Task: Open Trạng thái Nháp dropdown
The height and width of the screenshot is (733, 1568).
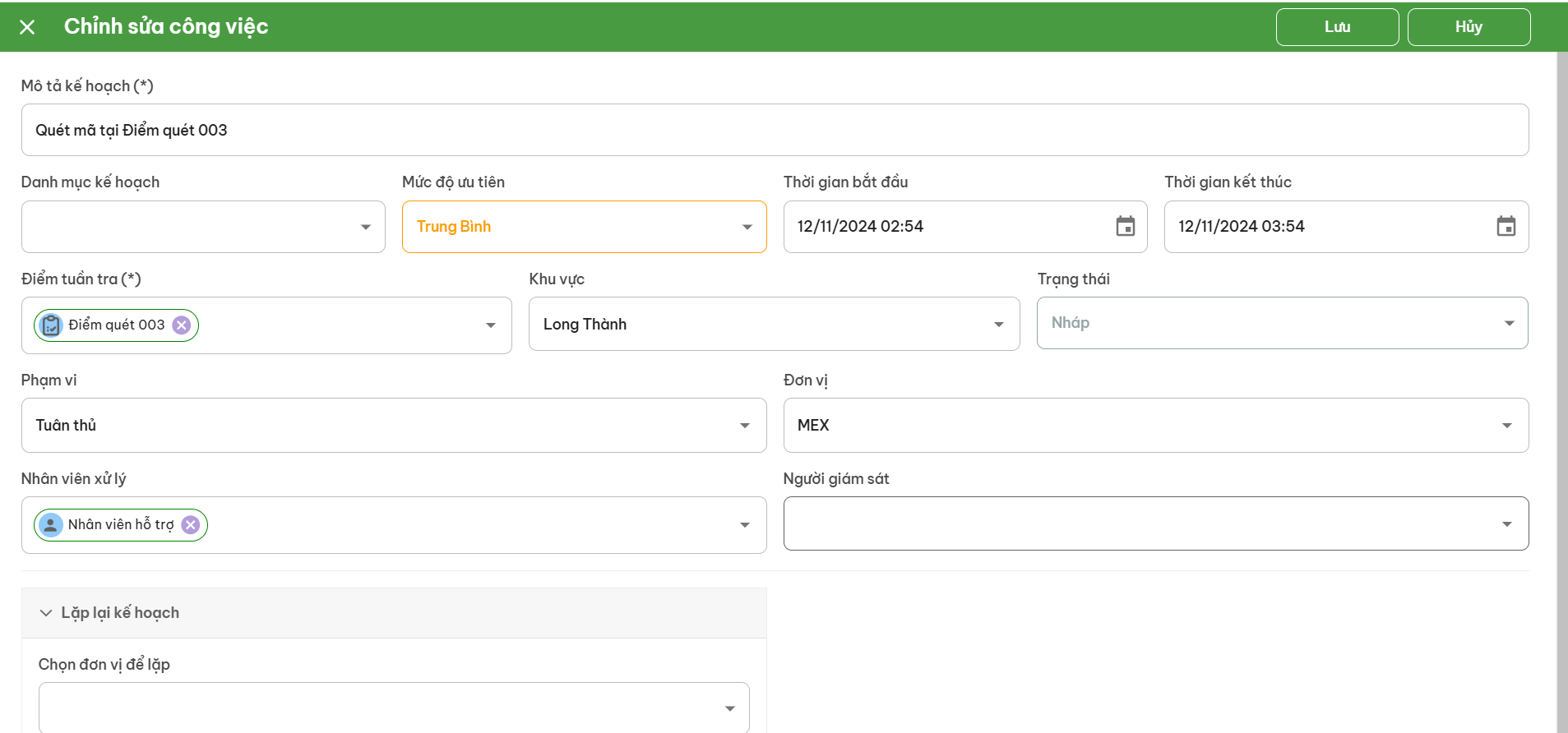Action: (1282, 323)
